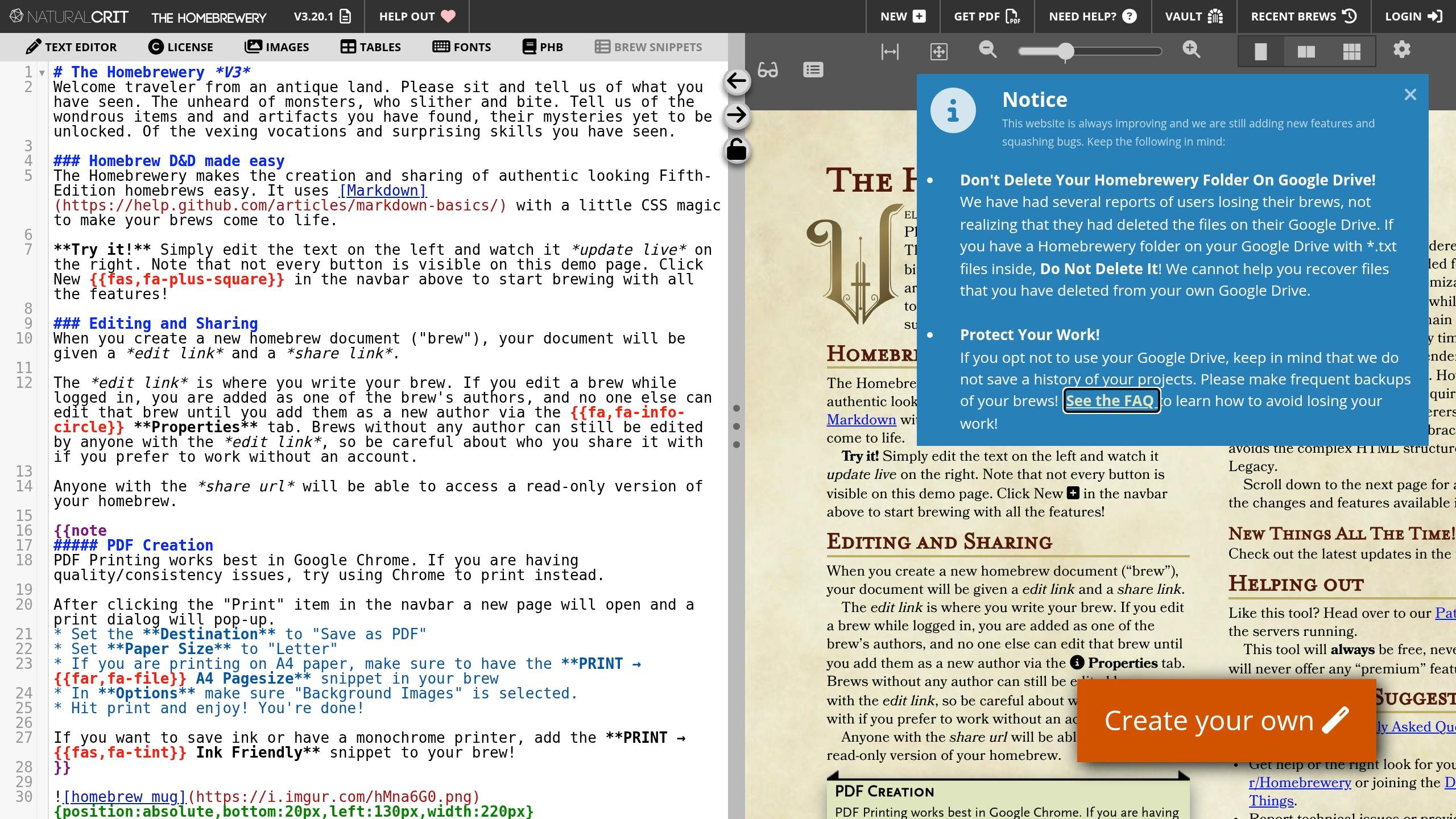Click the See the FAQ link
The height and width of the screenshot is (819, 1456).
pyautogui.click(x=1111, y=401)
